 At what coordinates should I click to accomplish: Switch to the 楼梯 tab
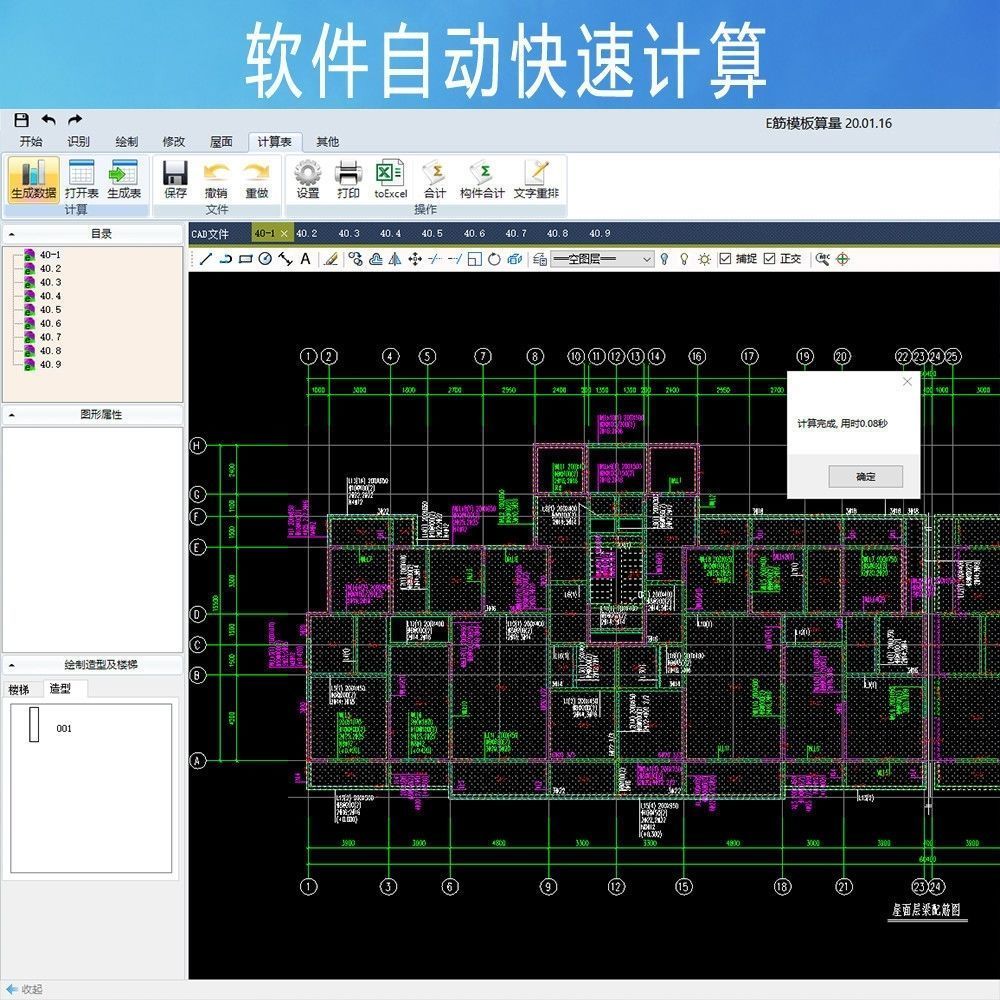click(19, 689)
